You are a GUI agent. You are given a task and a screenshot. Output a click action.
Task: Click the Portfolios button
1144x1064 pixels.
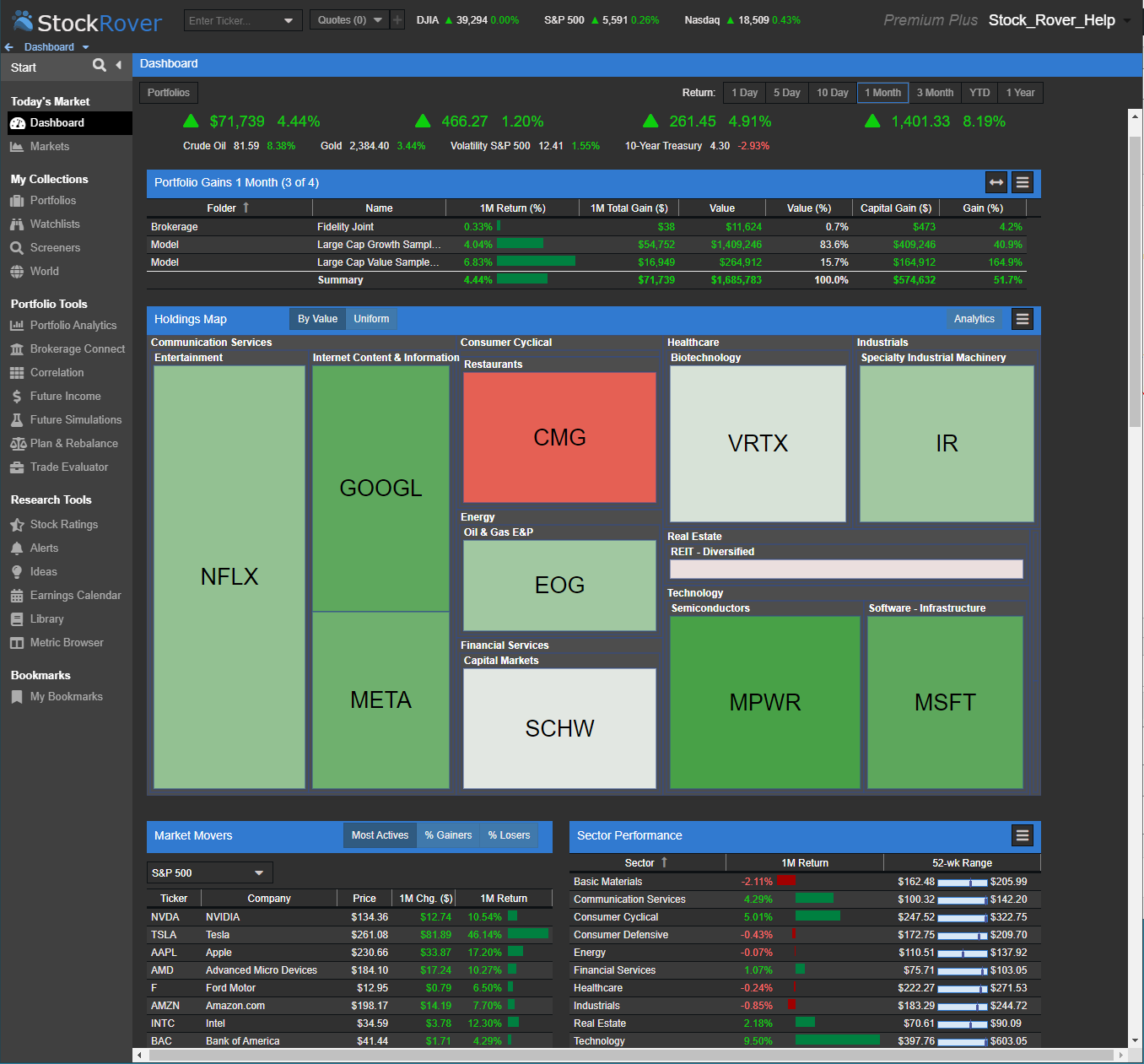point(169,93)
